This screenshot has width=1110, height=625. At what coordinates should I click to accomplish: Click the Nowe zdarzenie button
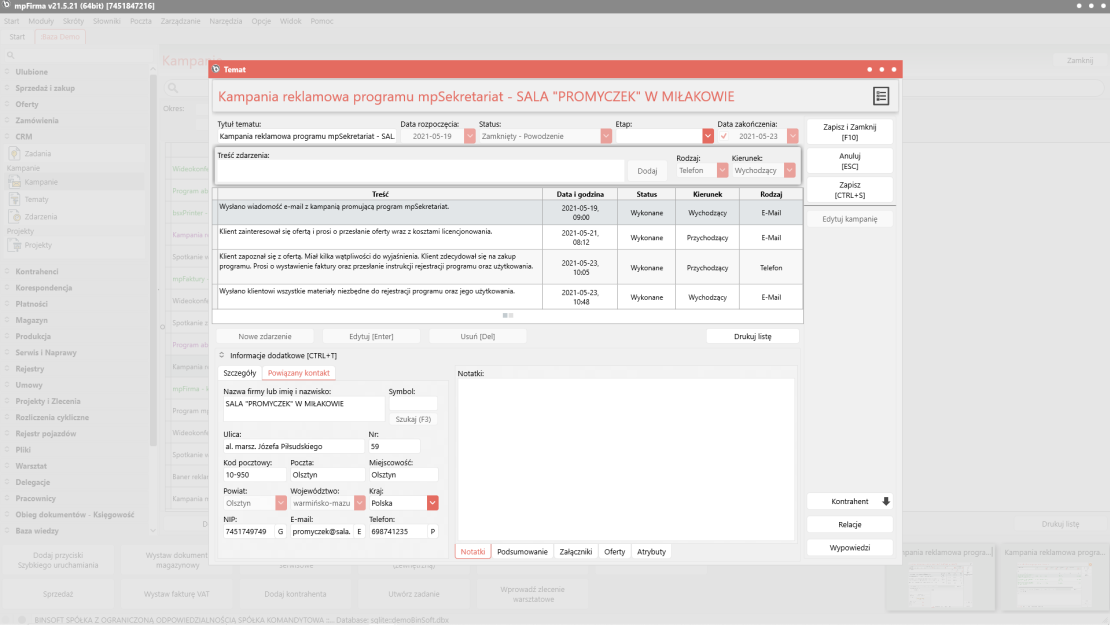tap(265, 336)
